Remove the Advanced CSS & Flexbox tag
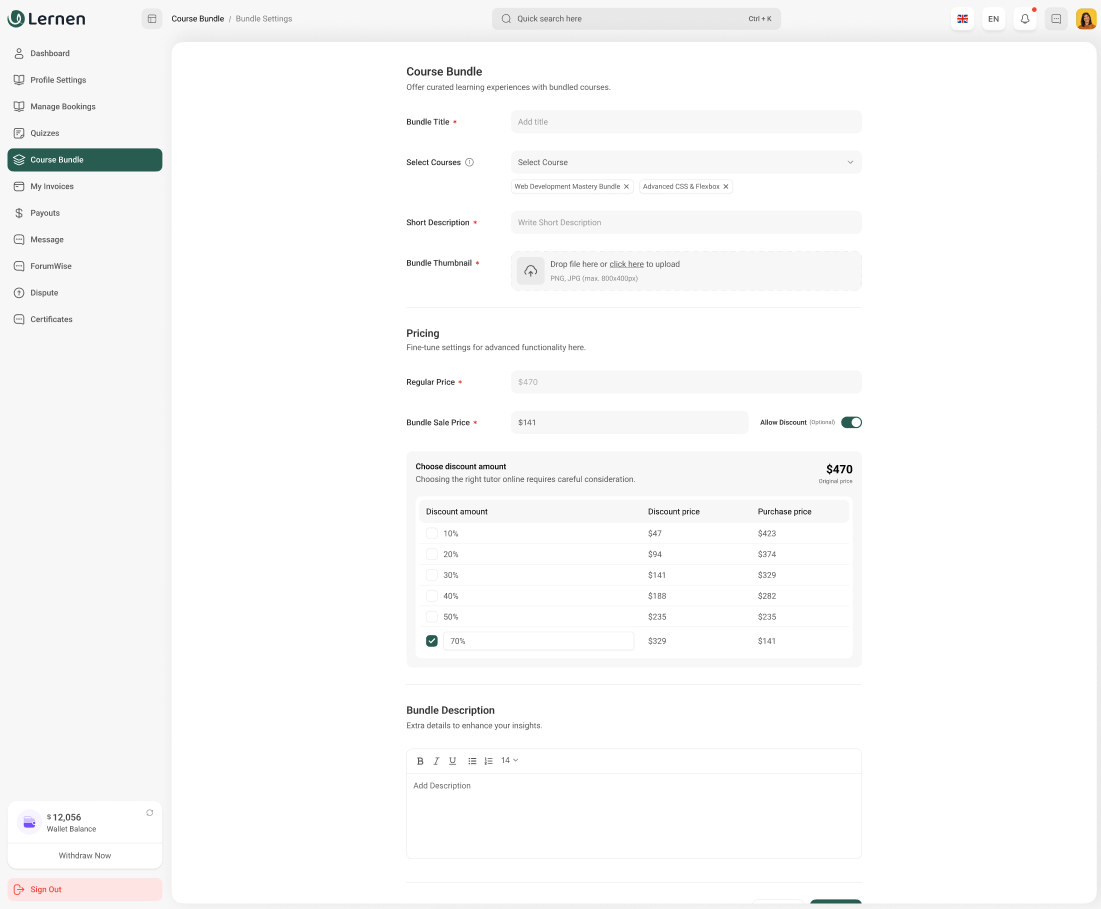1101x909 pixels. tap(726, 187)
